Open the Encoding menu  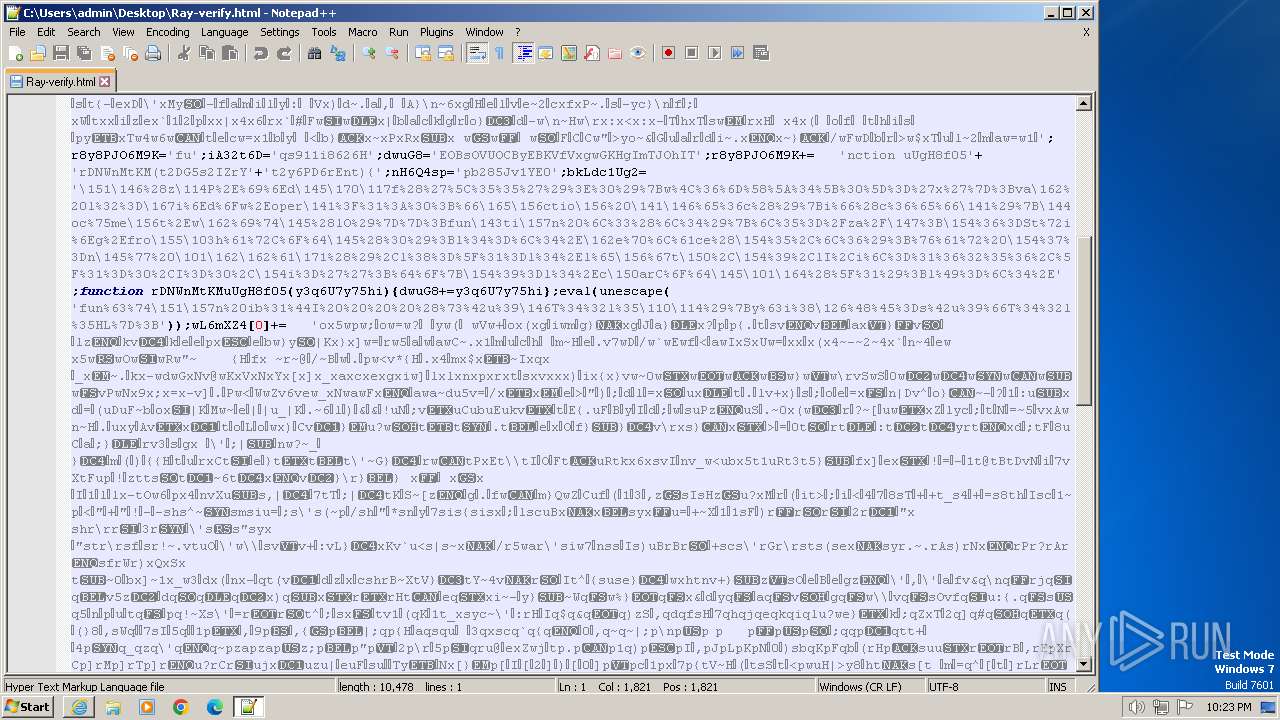(167, 32)
